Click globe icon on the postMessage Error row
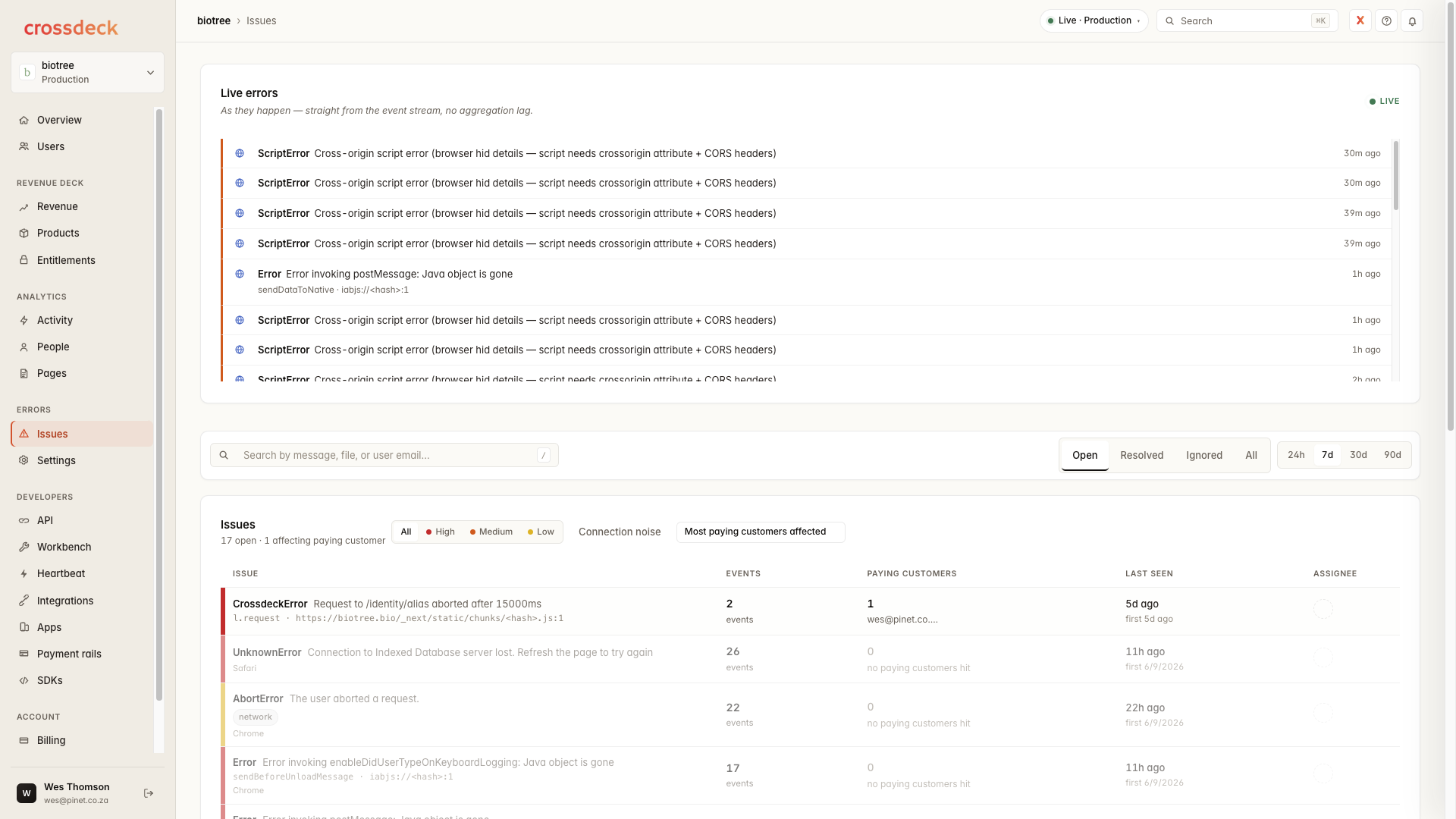Image resolution: width=1456 pixels, height=819 pixels. (x=240, y=275)
